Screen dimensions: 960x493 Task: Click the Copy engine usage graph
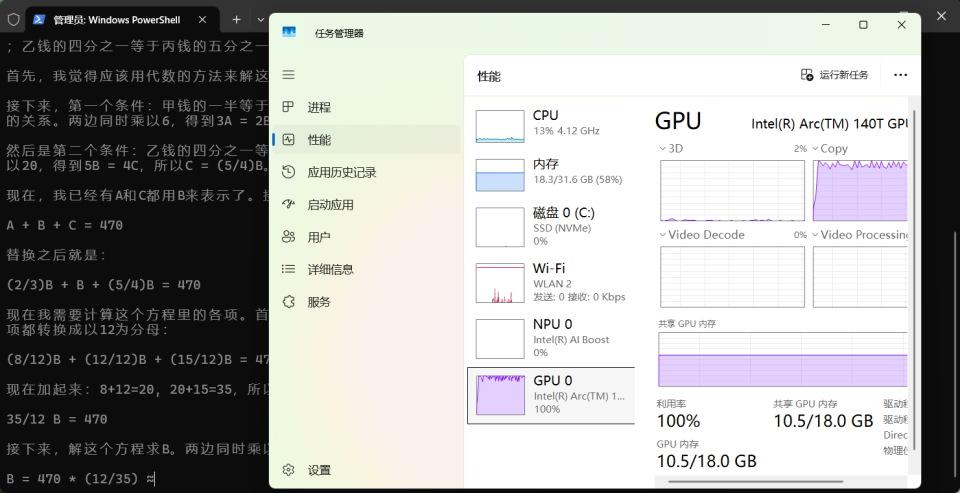[860, 190]
